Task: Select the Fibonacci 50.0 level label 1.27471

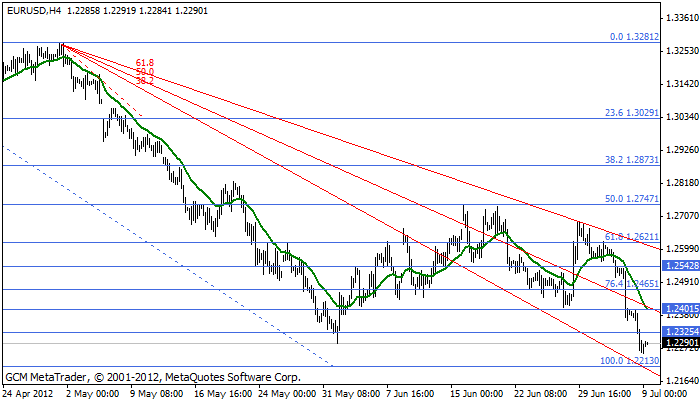Action: tap(632, 198)
